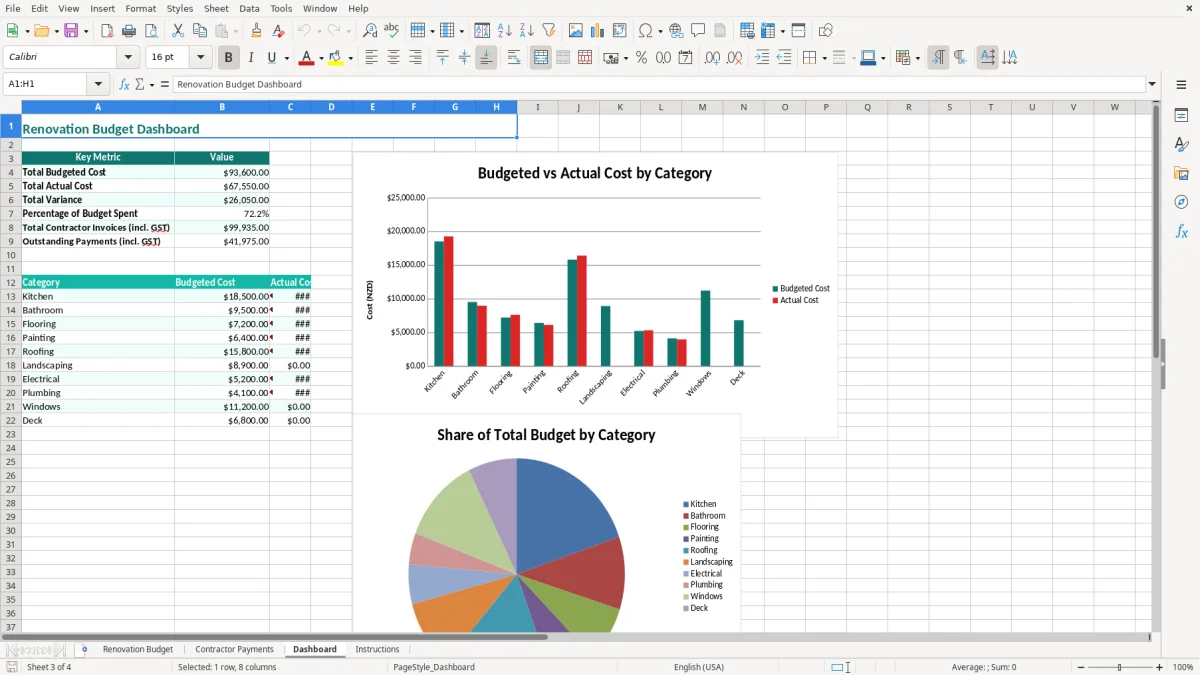Cut the selection with scissors icon
This screenshot has height=675, width=1200.
178,31
